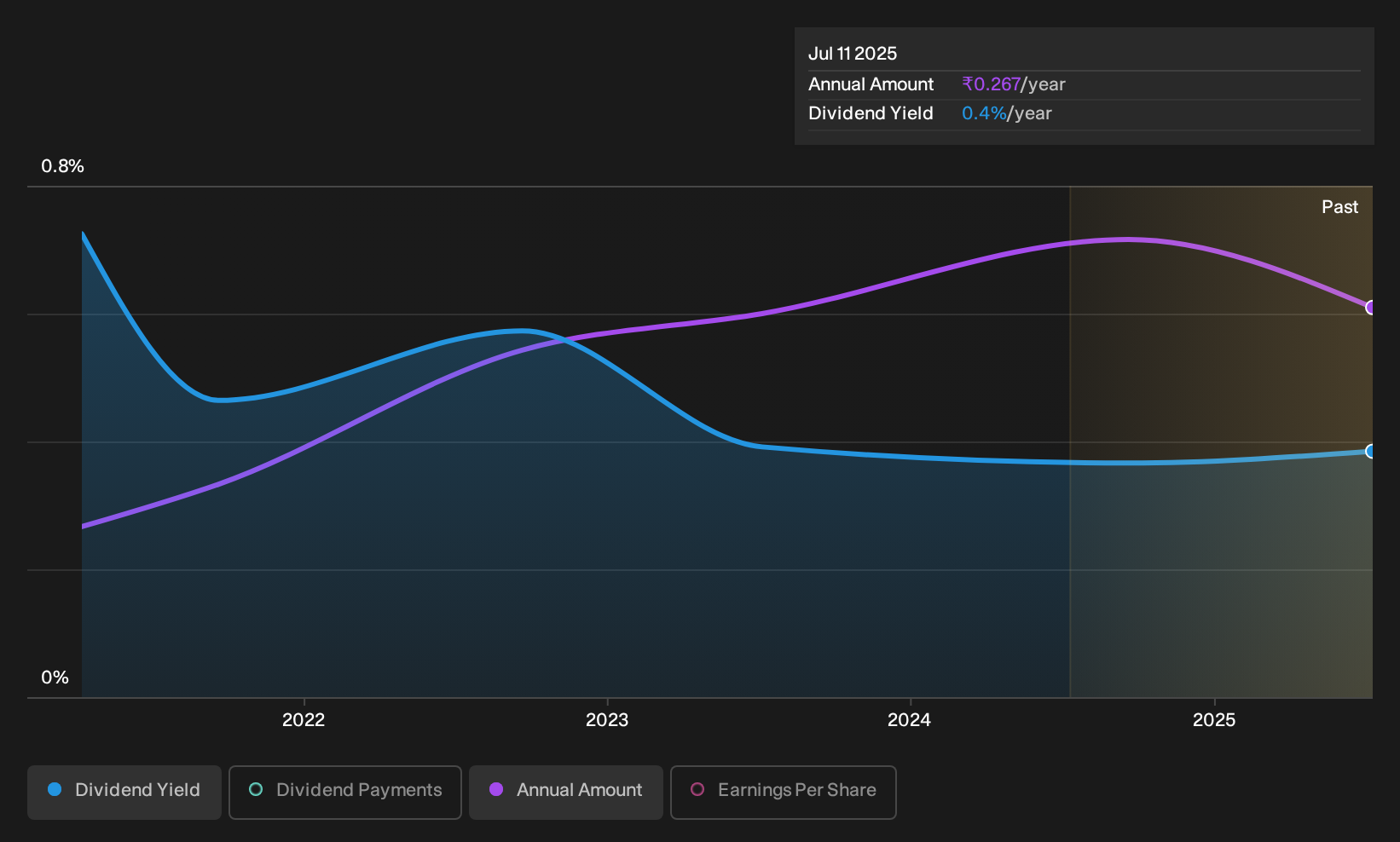
Task: Click the pink Earnings Per Share circle
Action: 697,789
